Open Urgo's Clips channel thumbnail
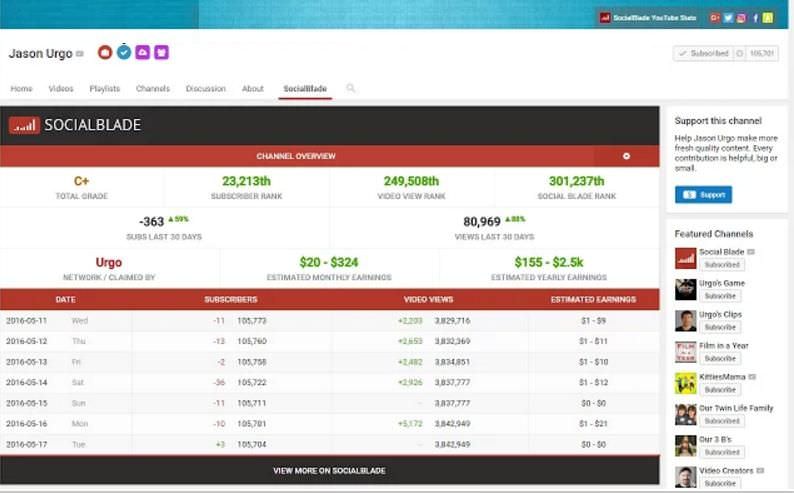794x493 pixels. click(685, 321)
